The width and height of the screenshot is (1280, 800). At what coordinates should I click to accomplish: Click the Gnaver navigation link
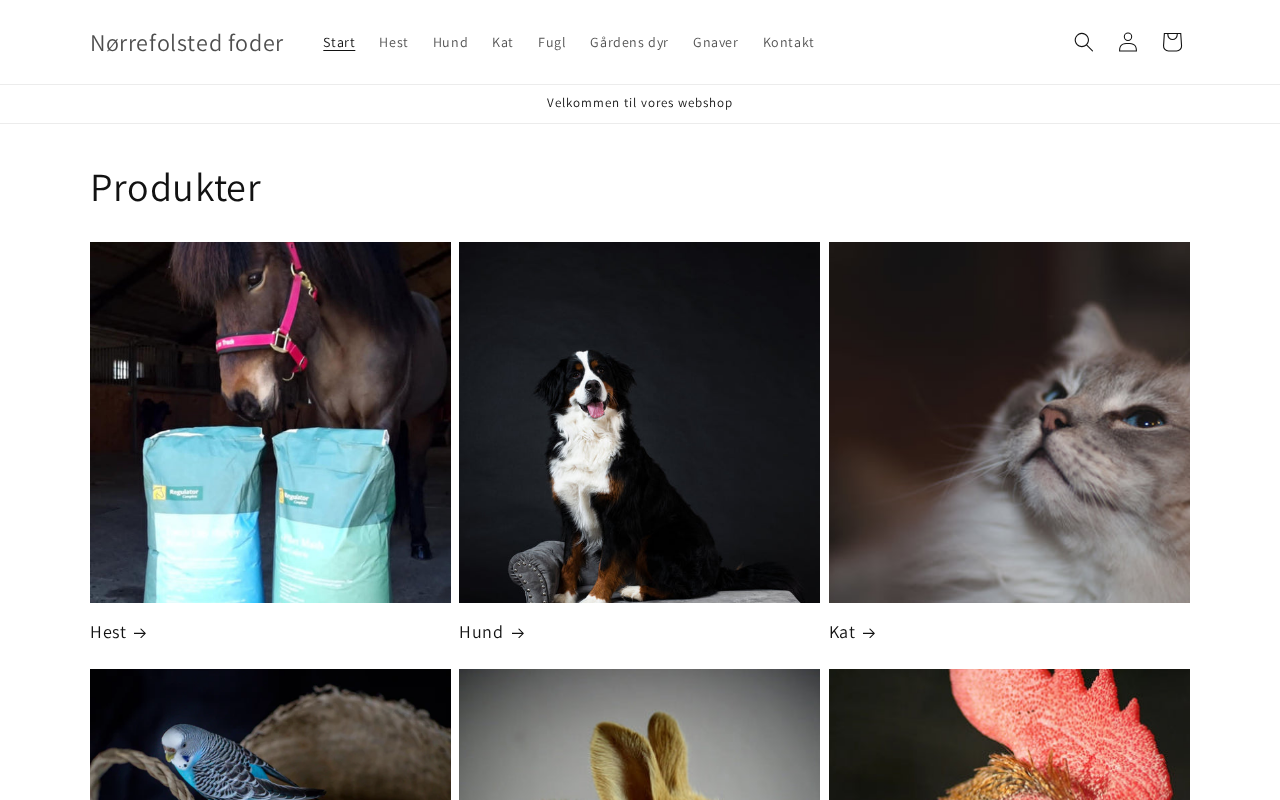point(716,42)
